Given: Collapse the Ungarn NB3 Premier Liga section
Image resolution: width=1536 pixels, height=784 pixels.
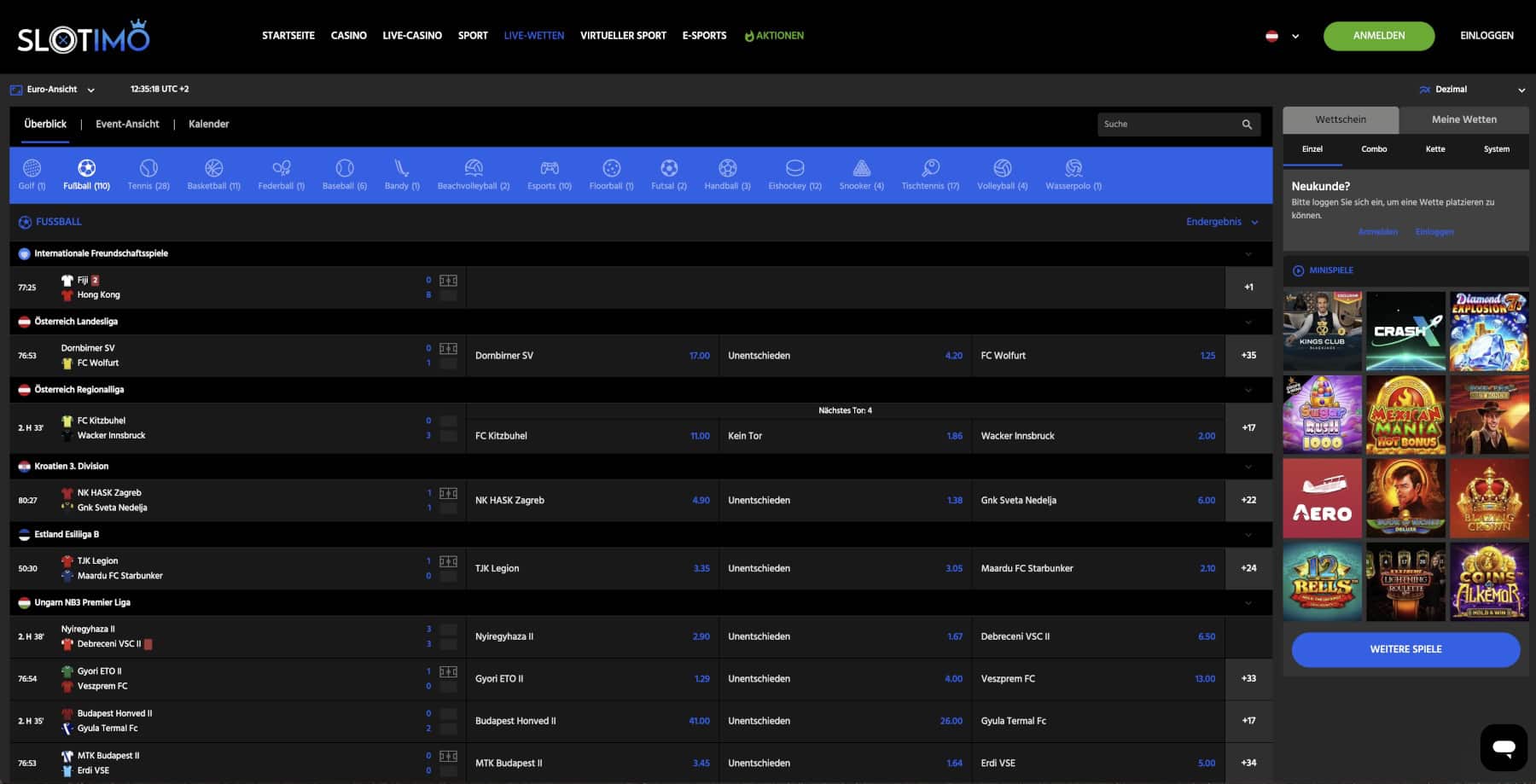Looking at the screenshot, I should point(1248,603).
